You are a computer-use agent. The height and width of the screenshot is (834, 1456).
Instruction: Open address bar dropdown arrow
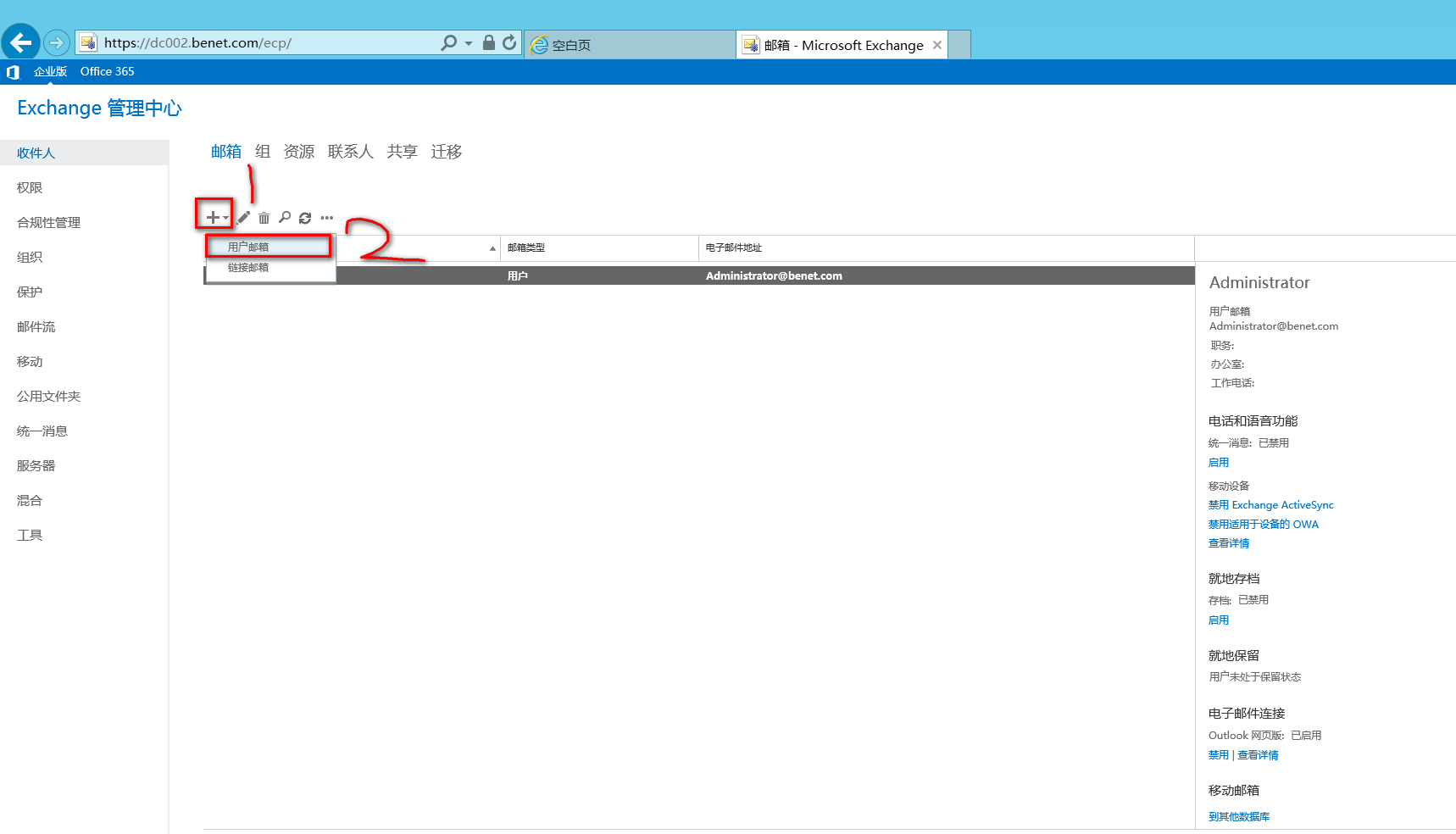pos(469,43)
